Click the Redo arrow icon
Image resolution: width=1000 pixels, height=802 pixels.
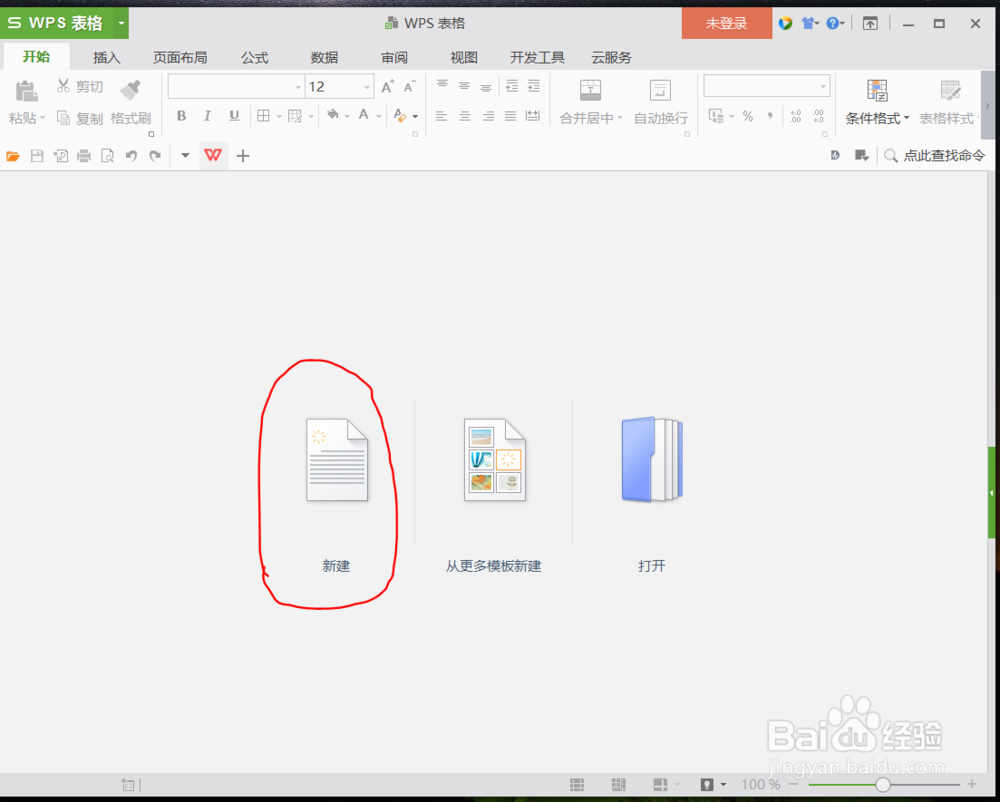click(x=155, y=156)
